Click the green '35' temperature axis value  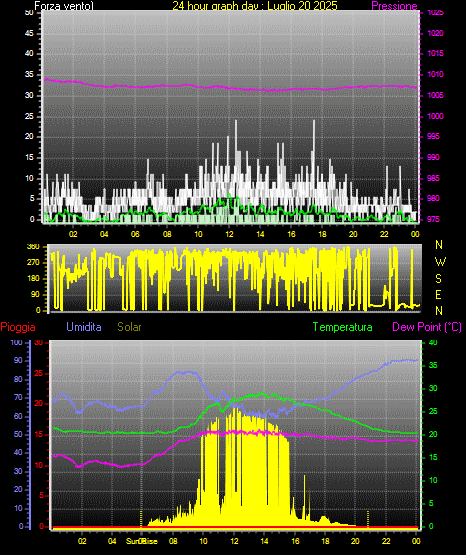point(433,365)
